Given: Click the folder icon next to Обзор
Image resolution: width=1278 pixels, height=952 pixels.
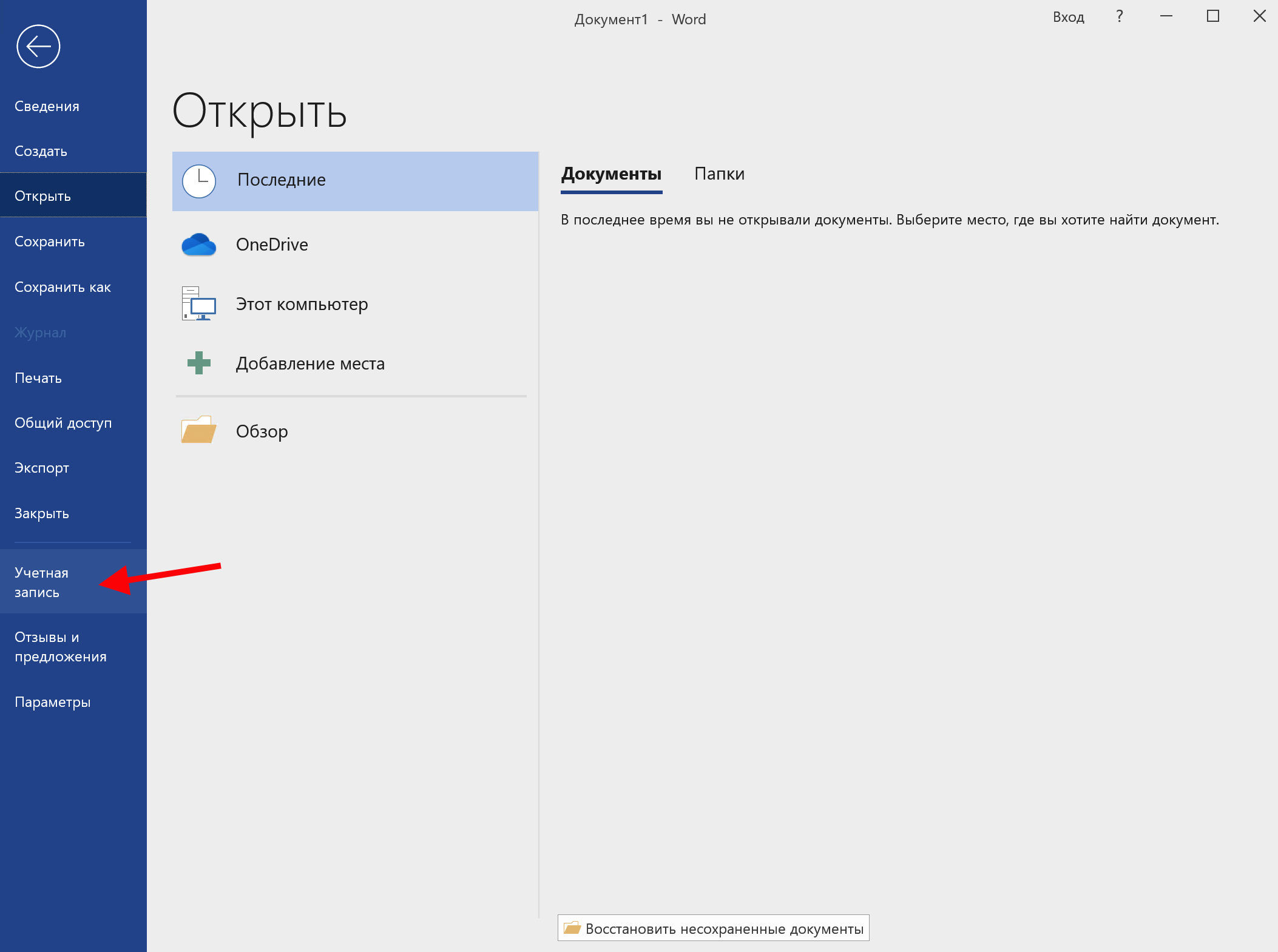Looking at the screenshot, I should tap(199, 430).
